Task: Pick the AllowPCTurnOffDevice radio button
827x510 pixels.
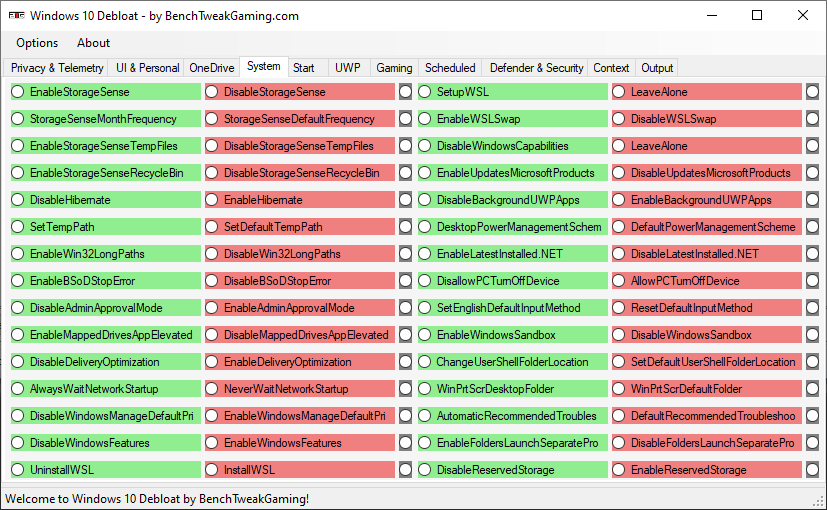Action: (707, 281)
